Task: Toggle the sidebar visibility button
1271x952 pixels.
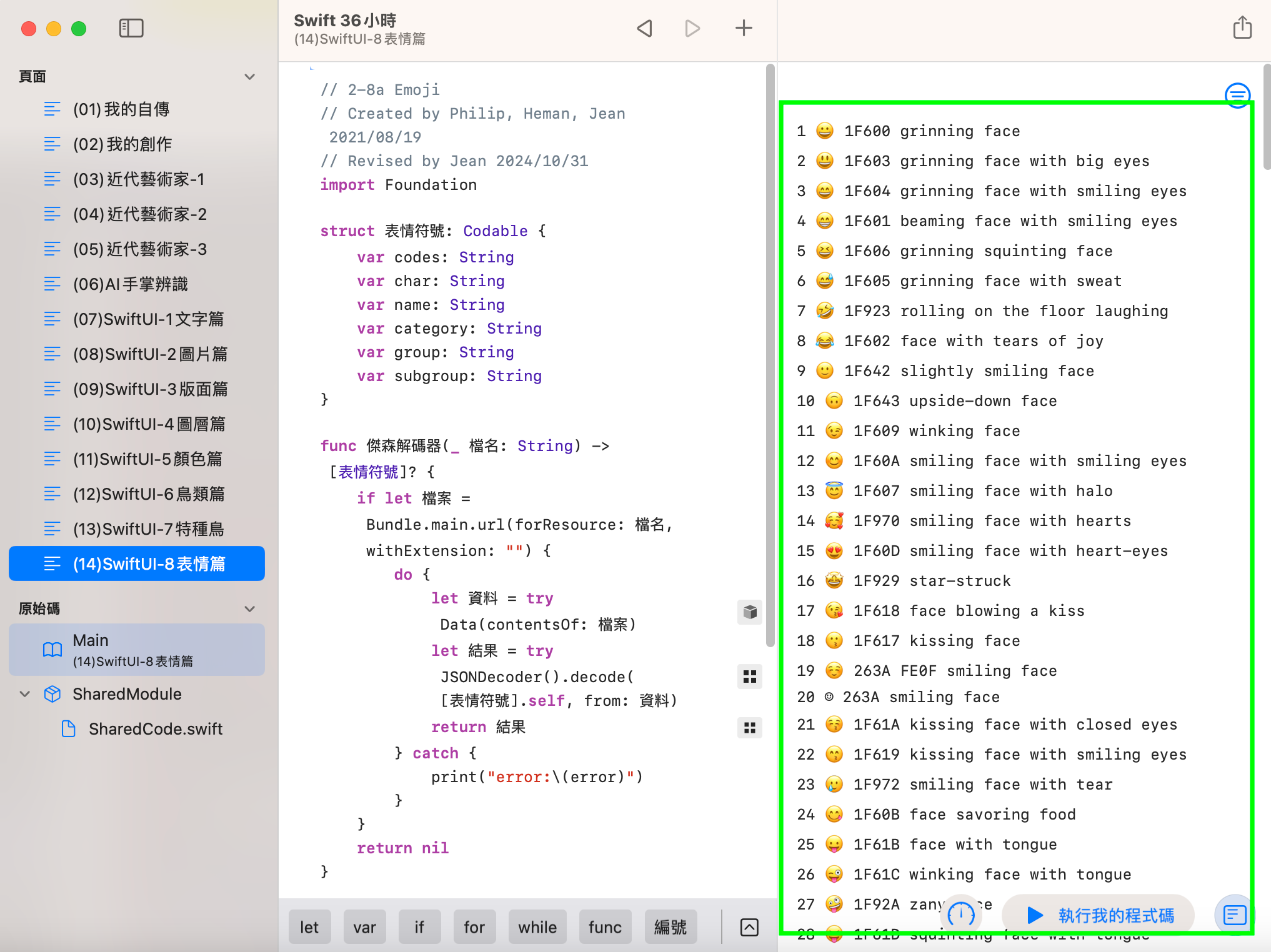Action: 131,28
